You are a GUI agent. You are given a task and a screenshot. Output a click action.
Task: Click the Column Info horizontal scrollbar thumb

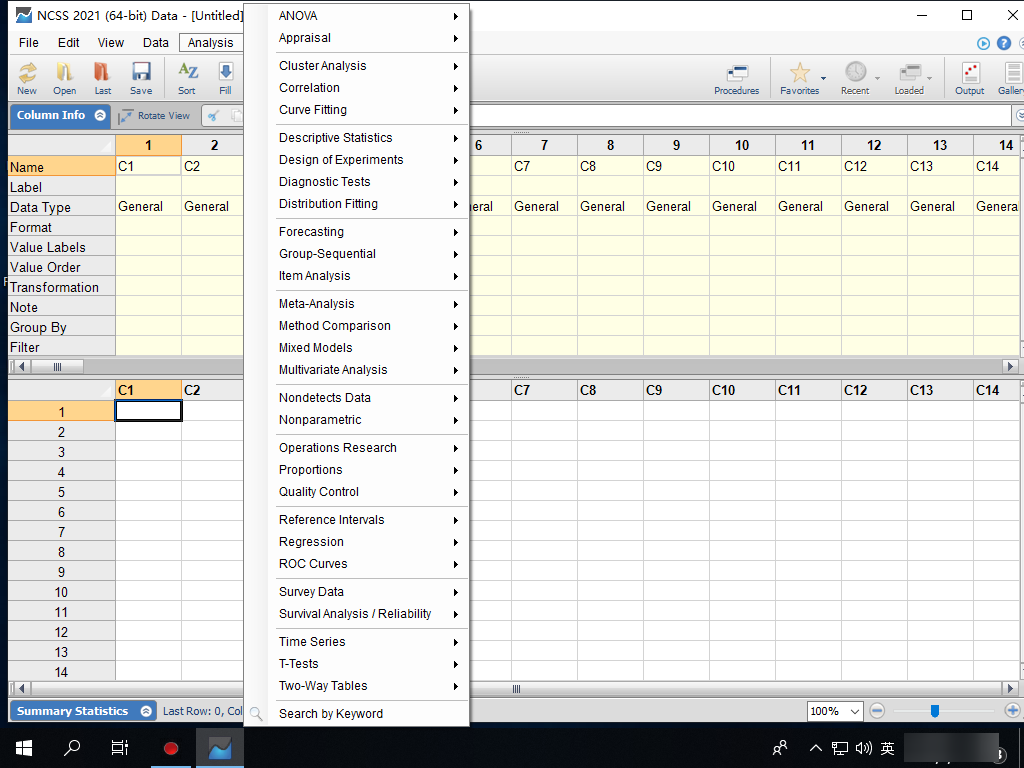[x=57, y=366]
